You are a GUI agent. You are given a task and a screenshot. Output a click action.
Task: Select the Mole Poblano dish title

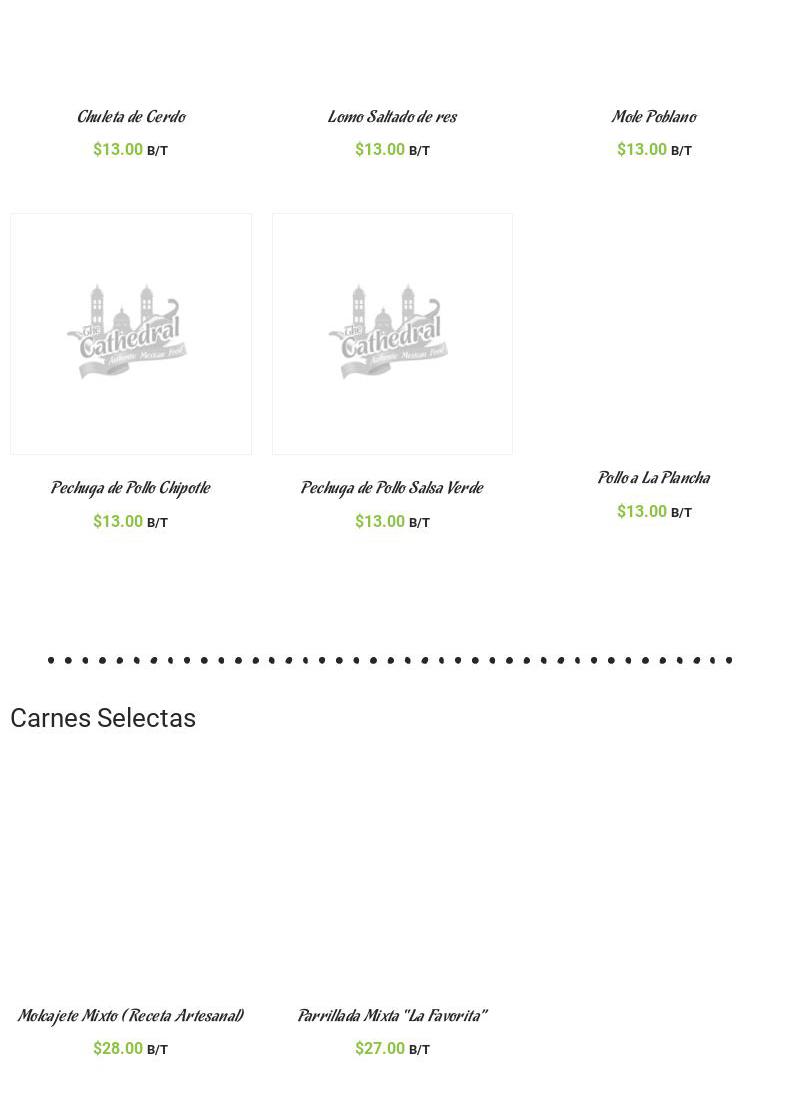tap(654, 117)
